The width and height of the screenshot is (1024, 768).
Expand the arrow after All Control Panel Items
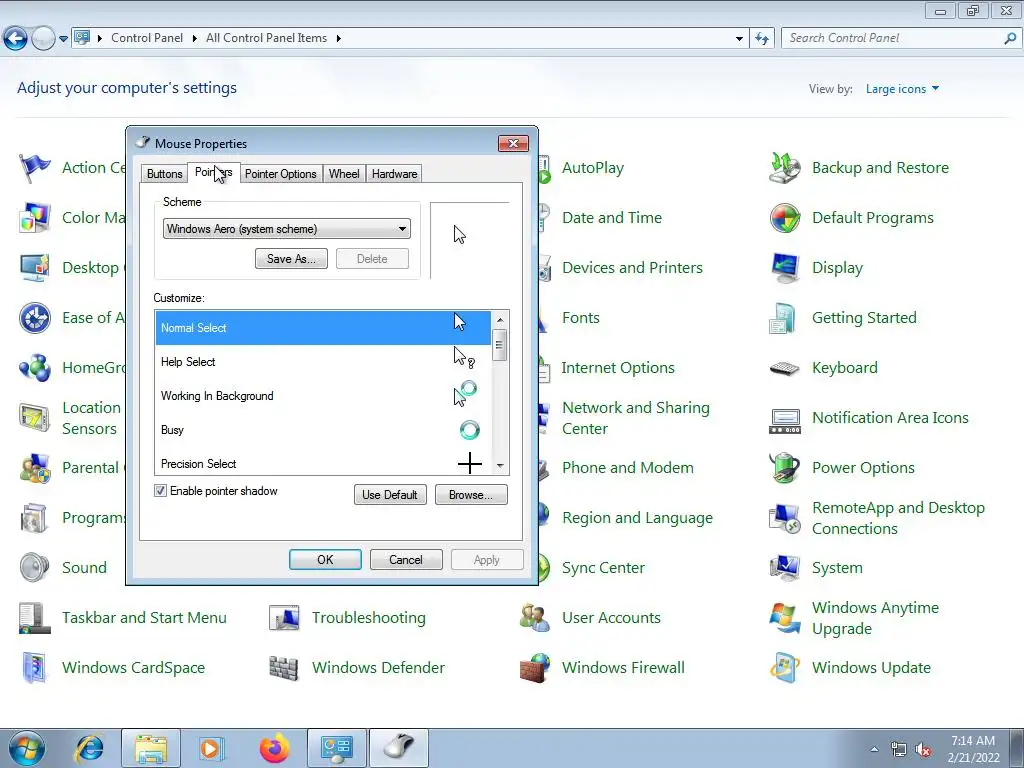[338, 39]
